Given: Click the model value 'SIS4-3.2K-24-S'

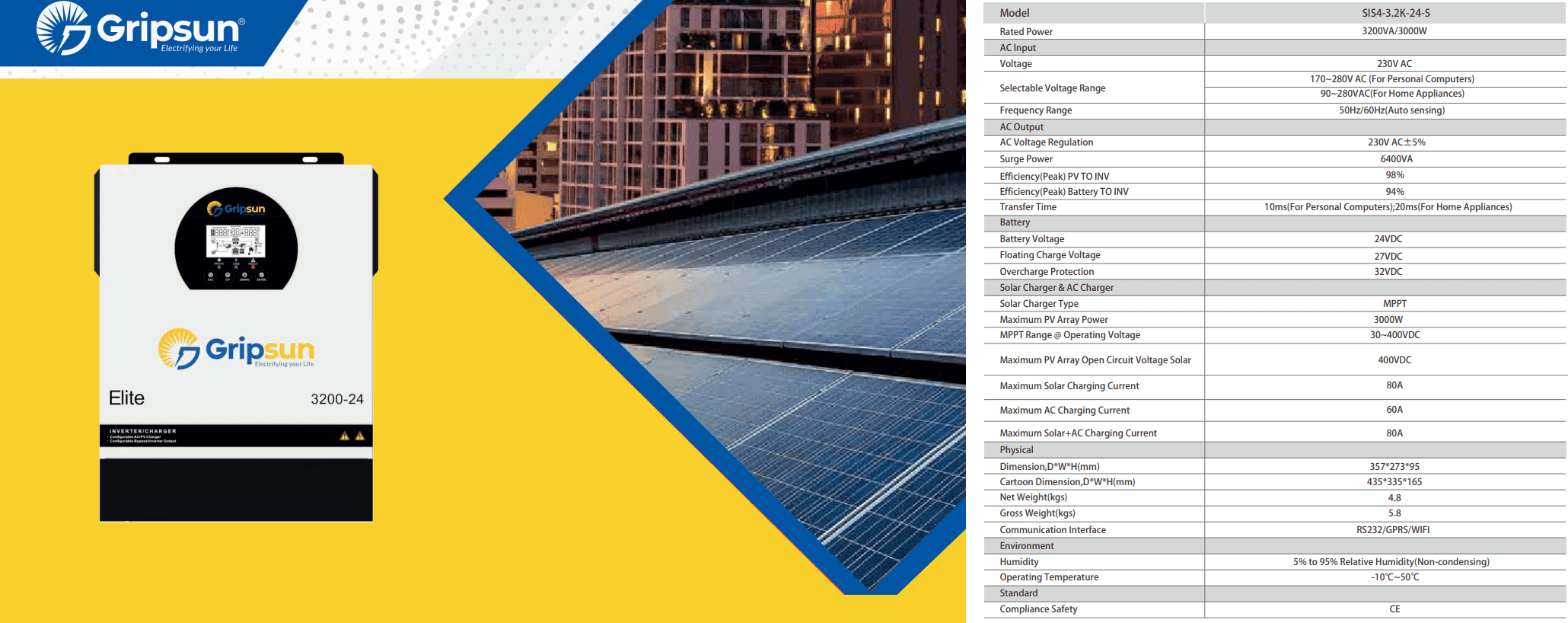Looking at the screenshot, I should (1396, 13).
